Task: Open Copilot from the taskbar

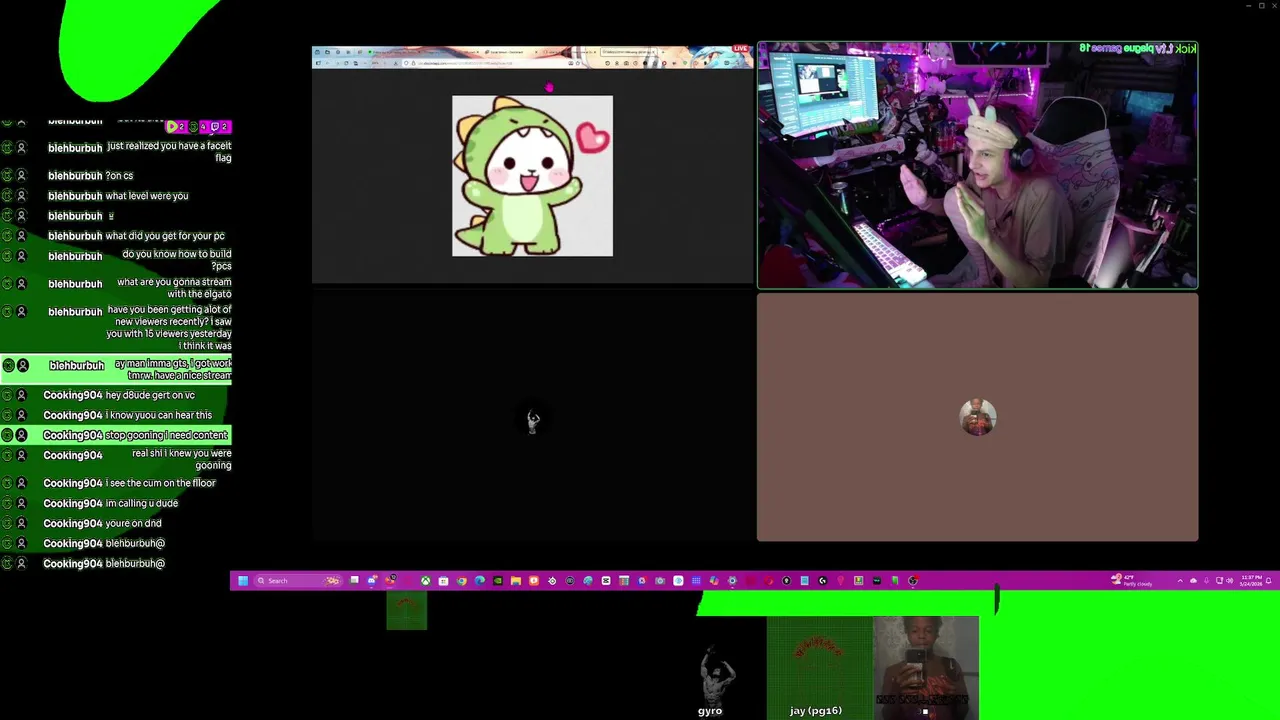Action: tap(714, 580)
